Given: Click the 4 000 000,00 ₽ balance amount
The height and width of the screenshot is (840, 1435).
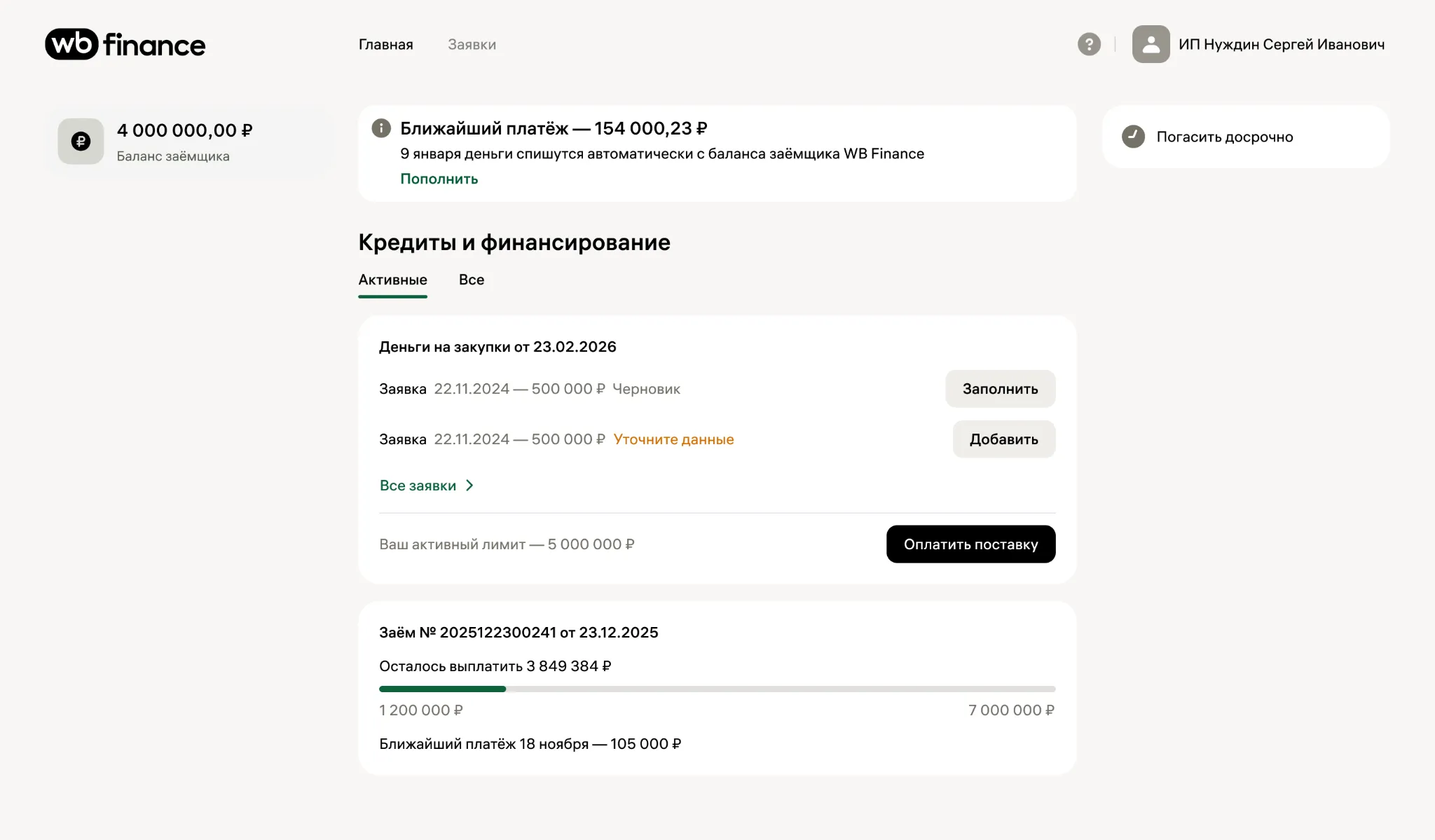Looking at the screenshot, I should coord(184,130).
